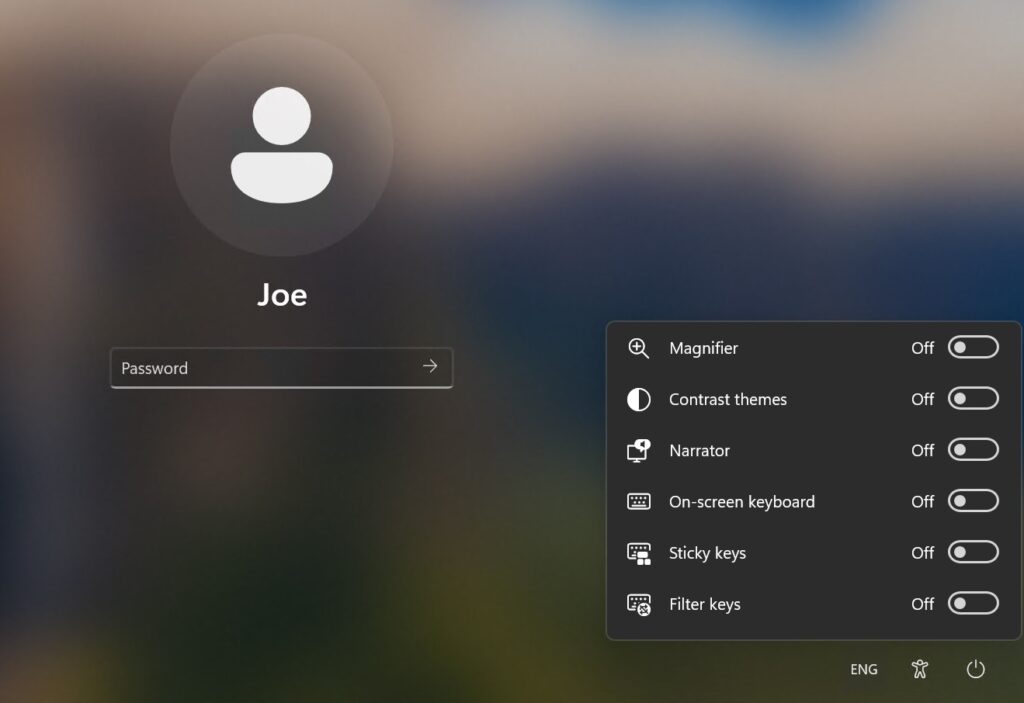The image size is (1024, 703).
Task: Submit password with the arrow button
Action: pyautogui.click(x=430, y=367)
